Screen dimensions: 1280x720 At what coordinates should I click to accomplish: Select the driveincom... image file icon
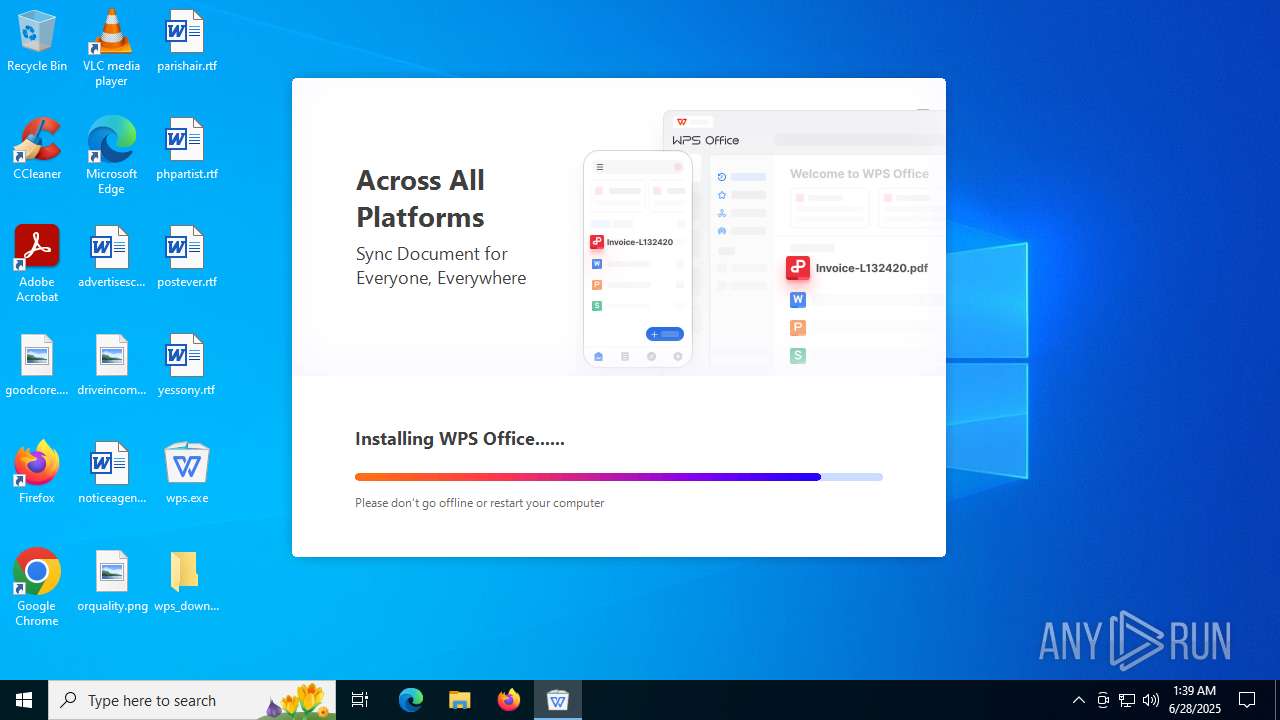coord(111,366)
